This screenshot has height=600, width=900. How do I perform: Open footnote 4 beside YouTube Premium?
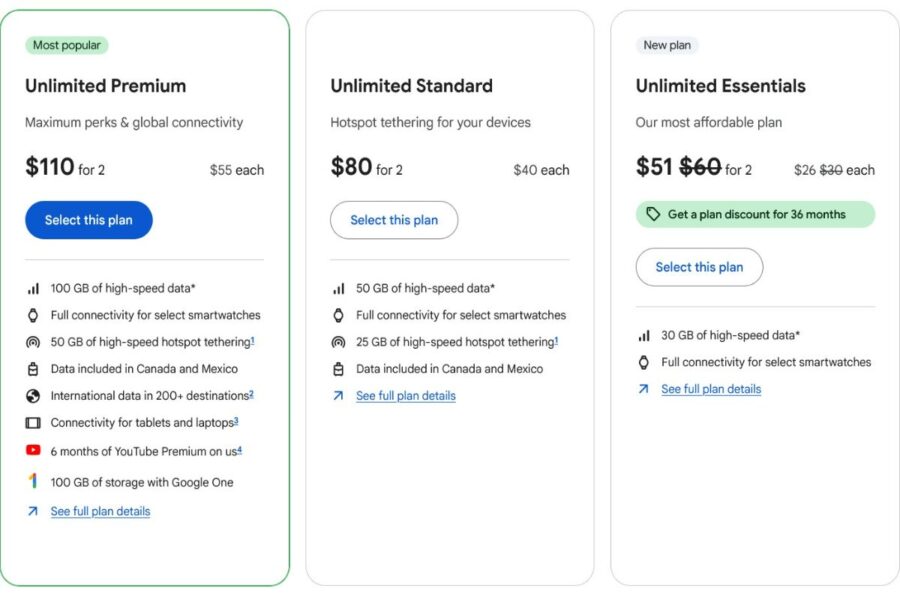(x=240, y=449)
